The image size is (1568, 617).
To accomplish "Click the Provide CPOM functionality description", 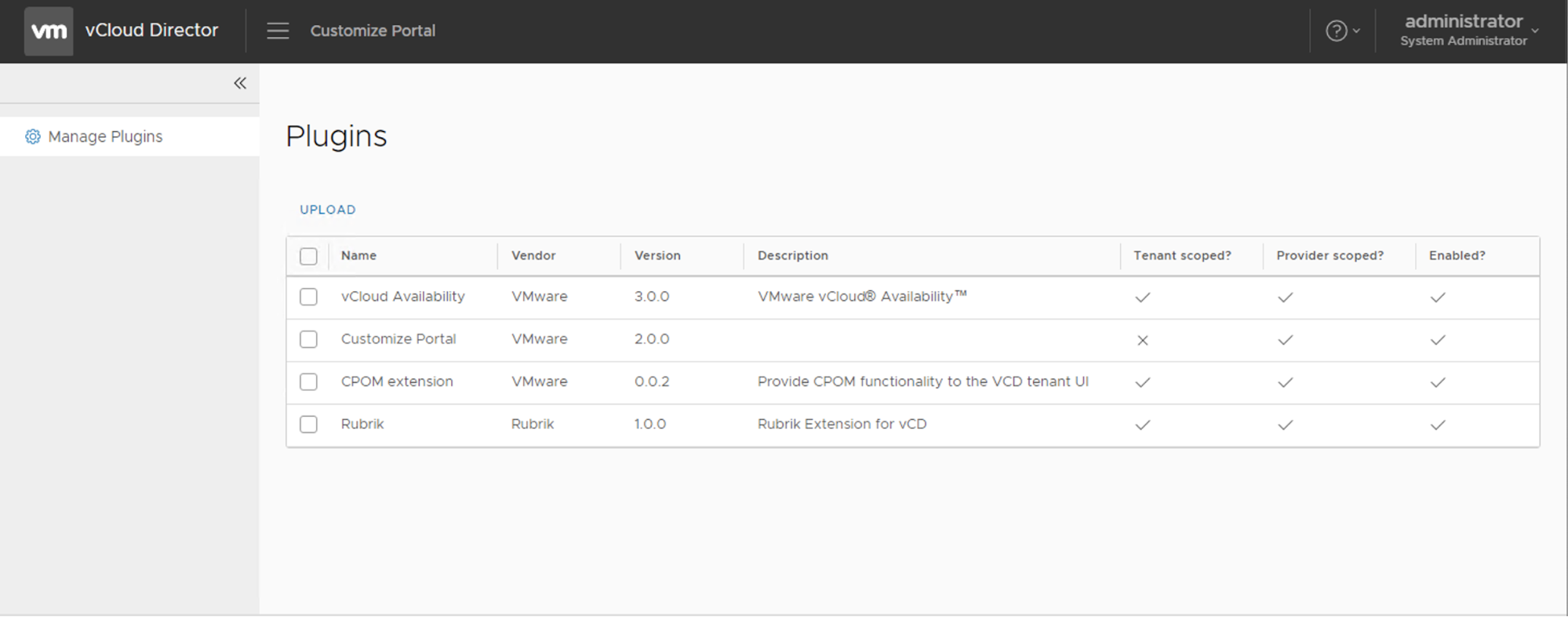I will pyautogui.click(x=923, y=382).
